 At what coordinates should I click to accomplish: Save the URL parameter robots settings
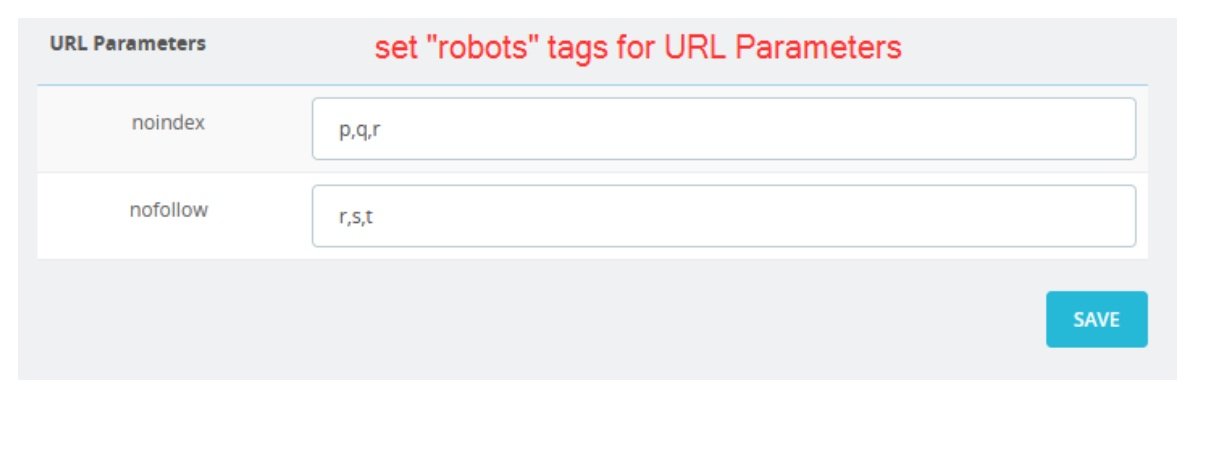pyautogui.click(x=1096, y=319)
